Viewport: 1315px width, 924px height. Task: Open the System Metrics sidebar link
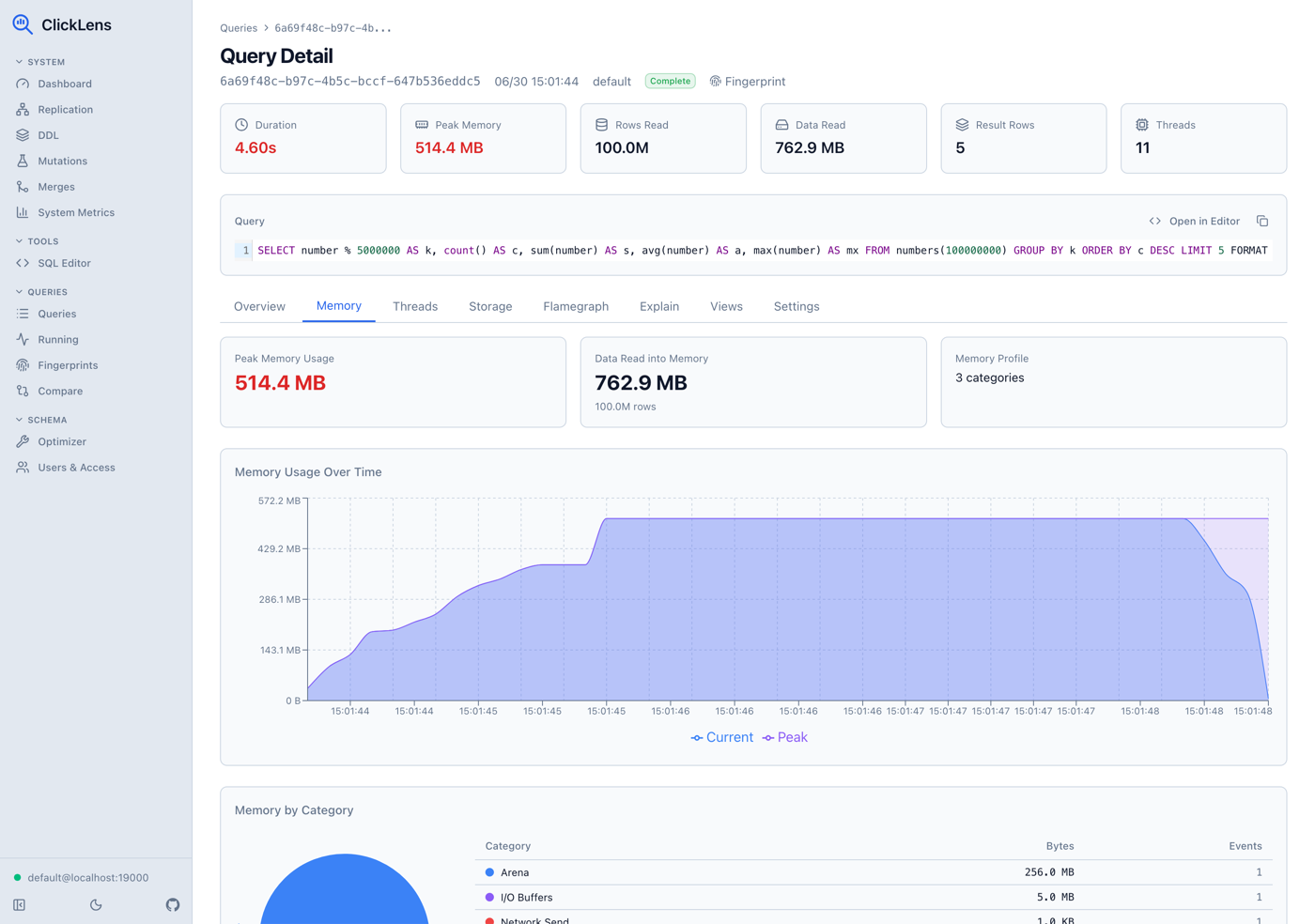75,212
